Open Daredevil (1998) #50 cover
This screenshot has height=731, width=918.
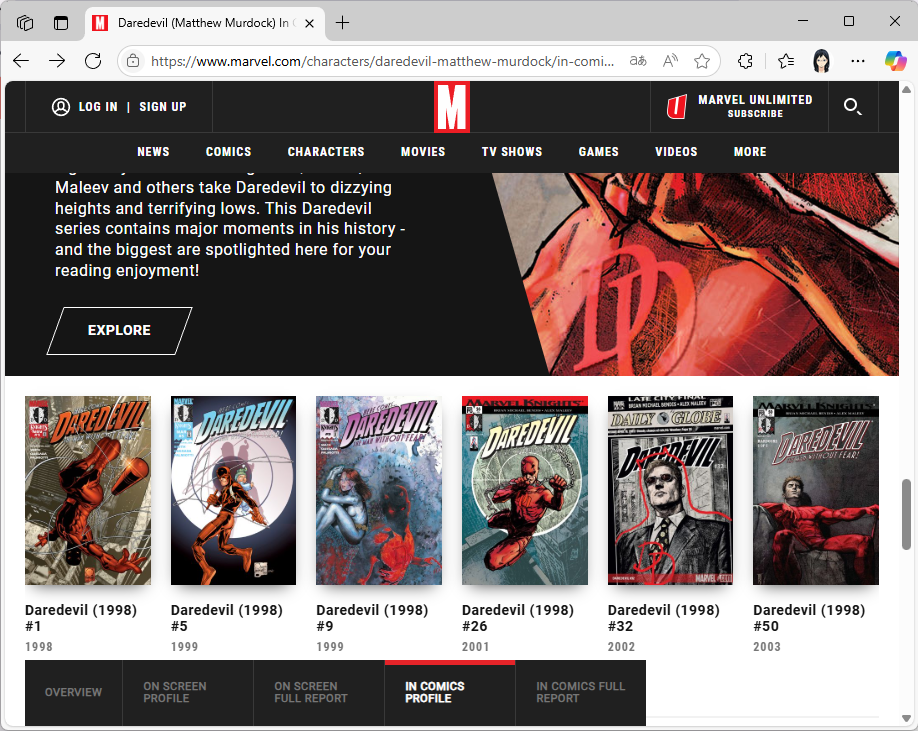(x=816, y=490)
